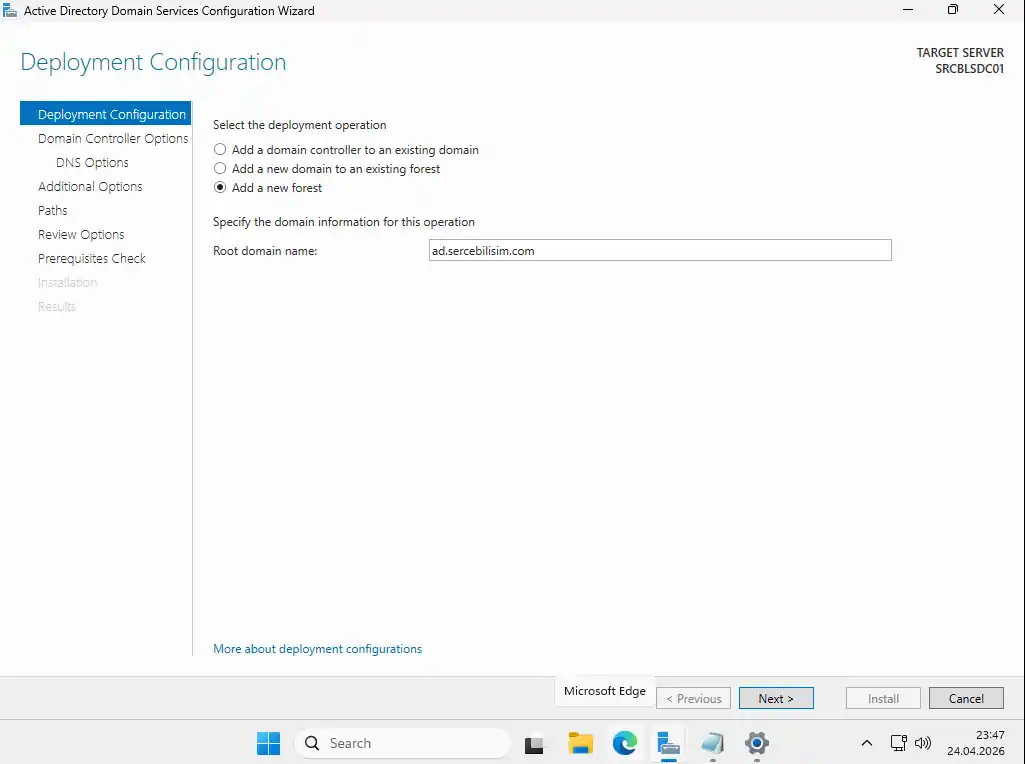Image resolution: width=1025 pixels, height=764 pixels.
Task: Click the Next button
Action: click(x=776, y=698)
